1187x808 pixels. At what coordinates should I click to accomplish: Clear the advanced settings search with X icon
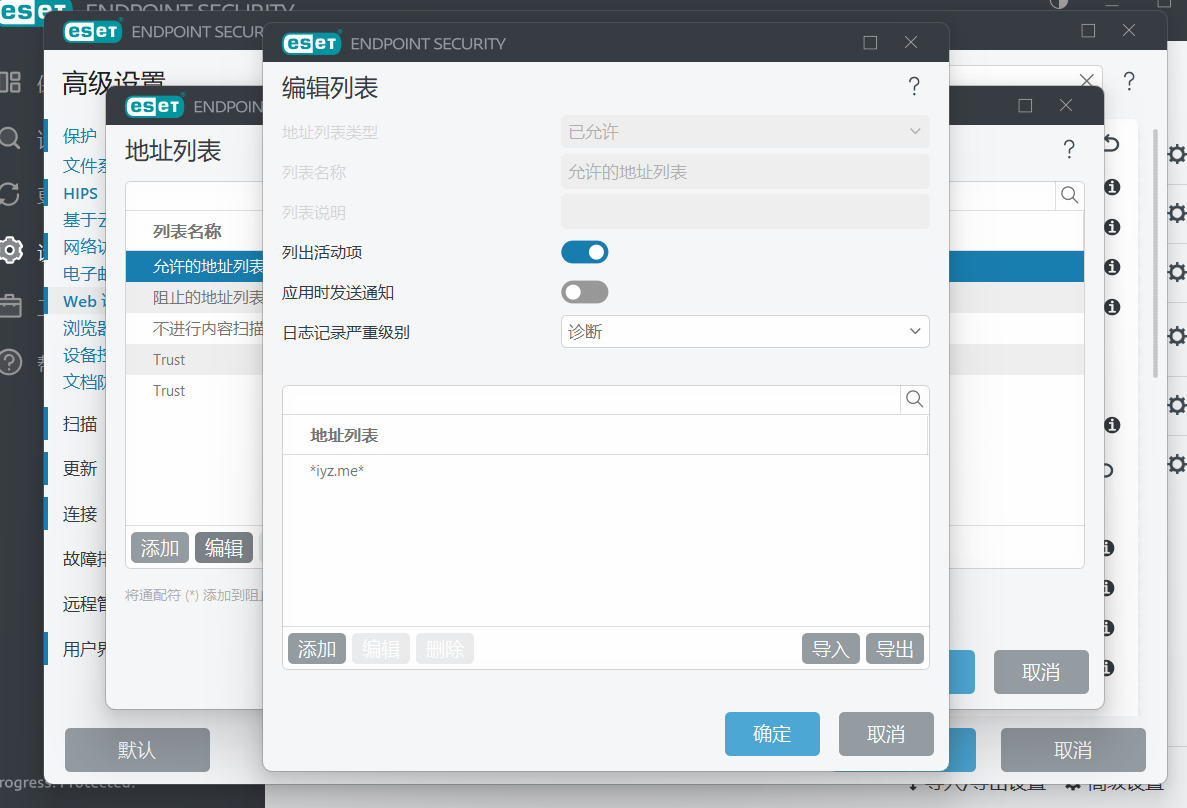point(1087,81)
